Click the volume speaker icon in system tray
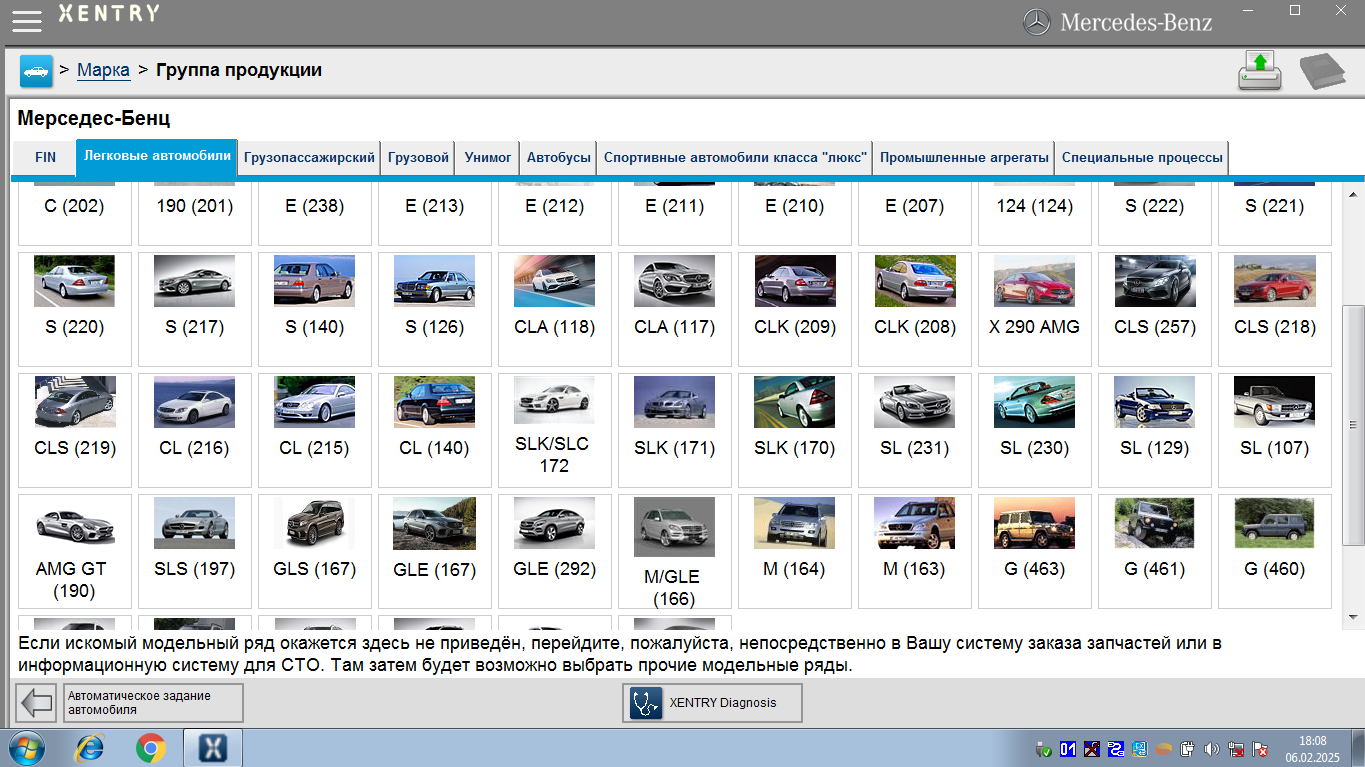The image size is (1365, 767). click(1211, 749)
